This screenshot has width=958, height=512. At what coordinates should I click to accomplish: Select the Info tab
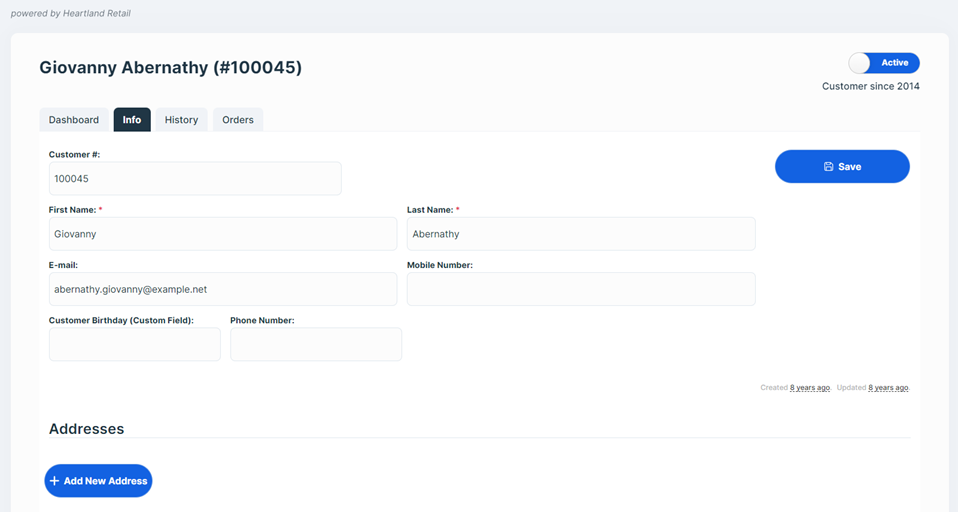(132, 120)
